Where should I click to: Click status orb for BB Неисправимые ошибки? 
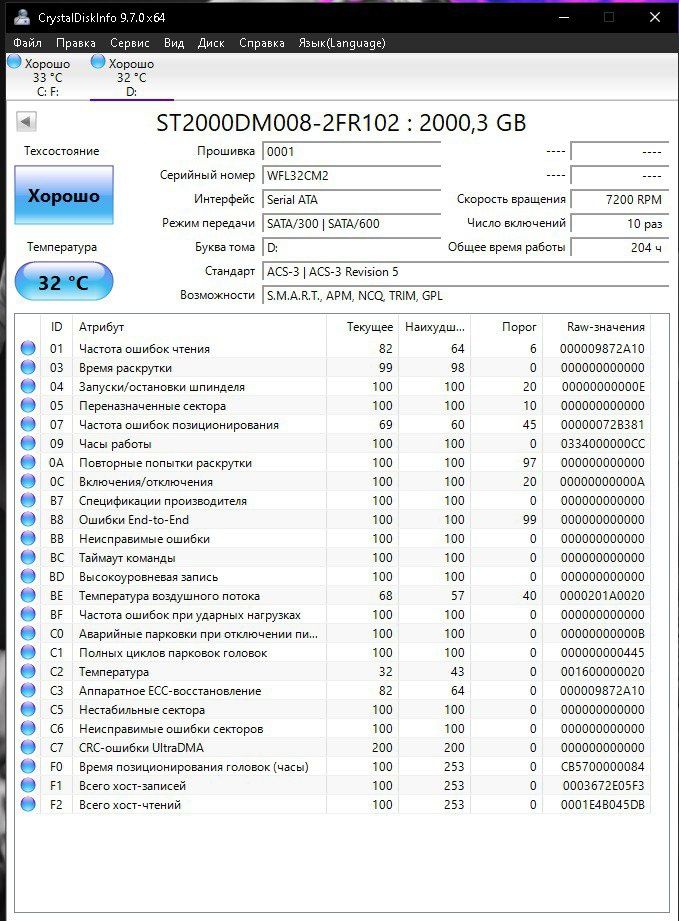28,538
